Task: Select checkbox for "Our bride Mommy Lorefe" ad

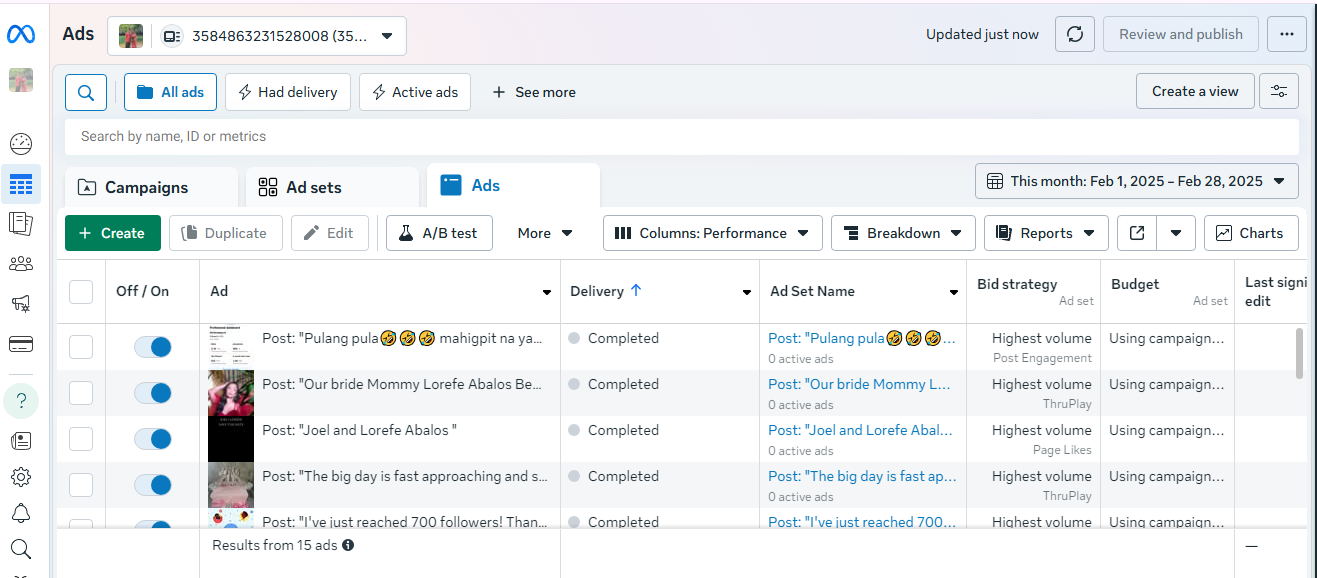Action: pos(81,393)
